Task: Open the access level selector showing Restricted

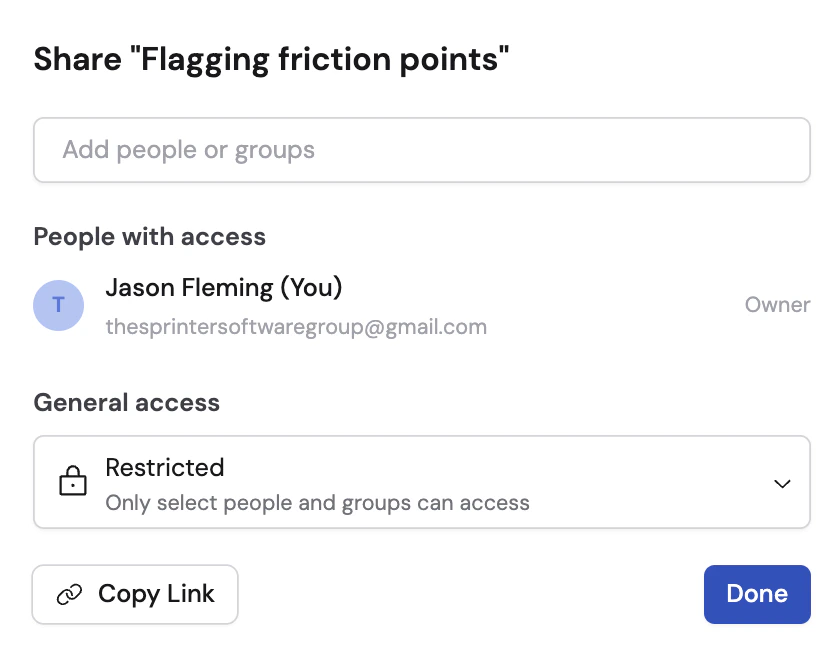Action: pos(420,482)
